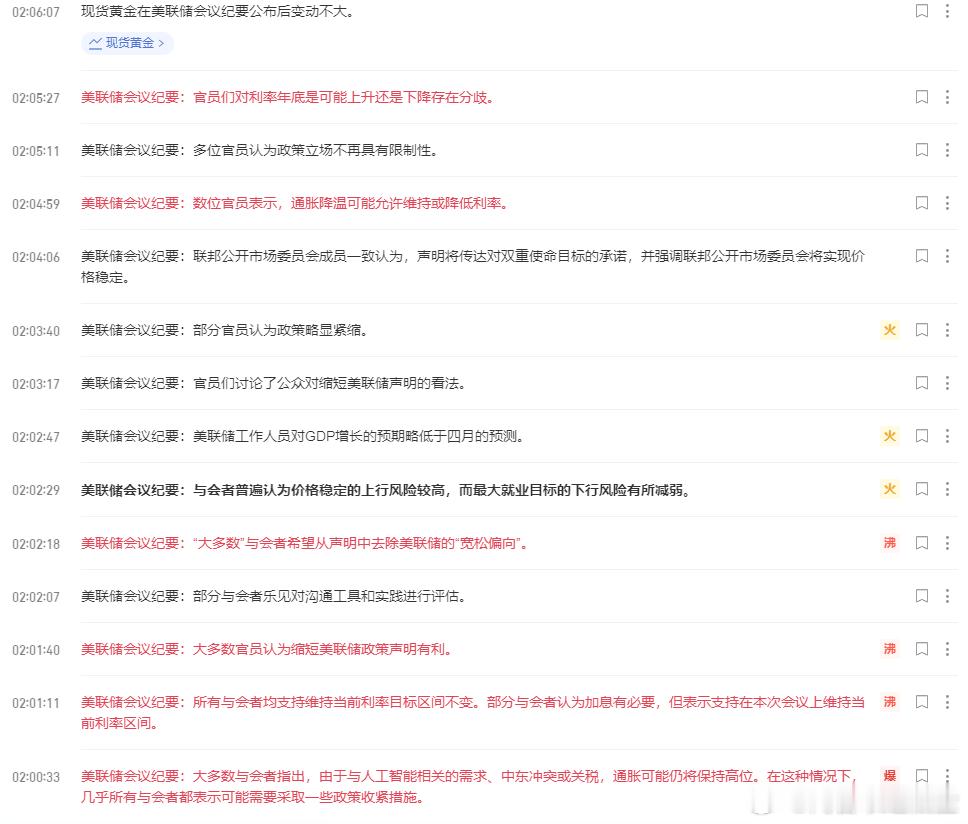
Task: Open bold headline 与会者普遍认为价格稳定的上行风险较高
Action: coord(386,490)
